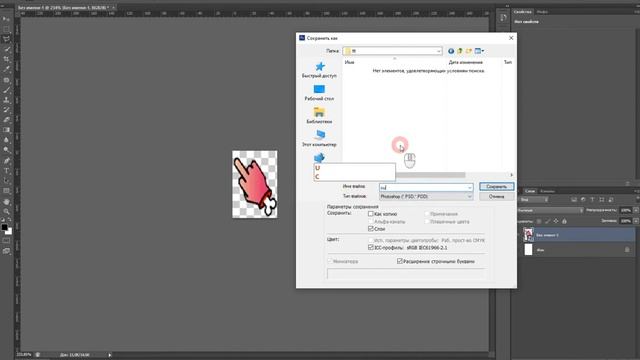640x360 pixels.
Task: Select the Clone Stamp tool
Action: tap(6, 100)
